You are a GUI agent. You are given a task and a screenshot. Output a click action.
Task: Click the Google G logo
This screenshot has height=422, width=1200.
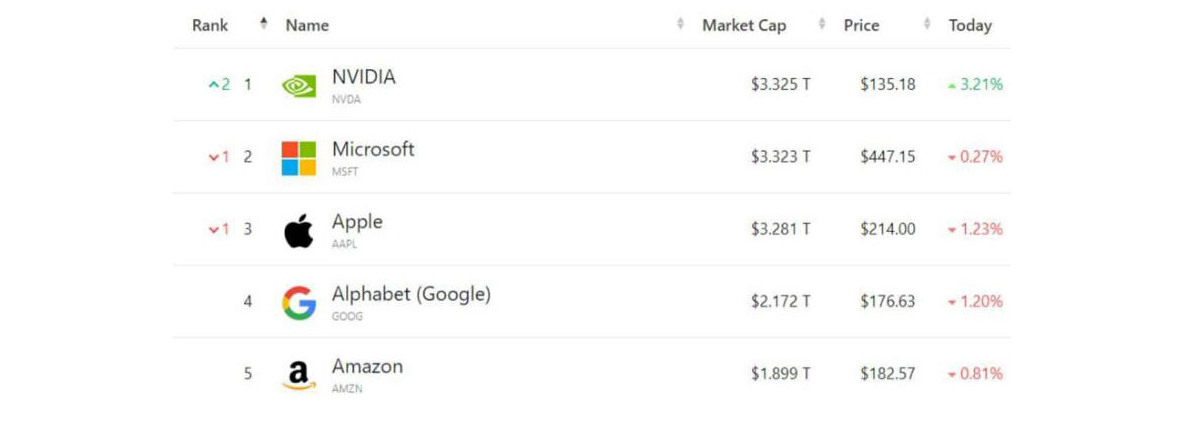click(x=298, y=302)
